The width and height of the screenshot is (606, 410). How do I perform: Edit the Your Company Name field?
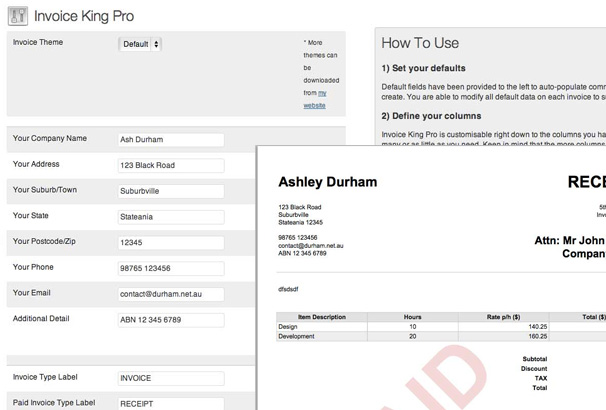pyautogui.click(x=171, y=140)
